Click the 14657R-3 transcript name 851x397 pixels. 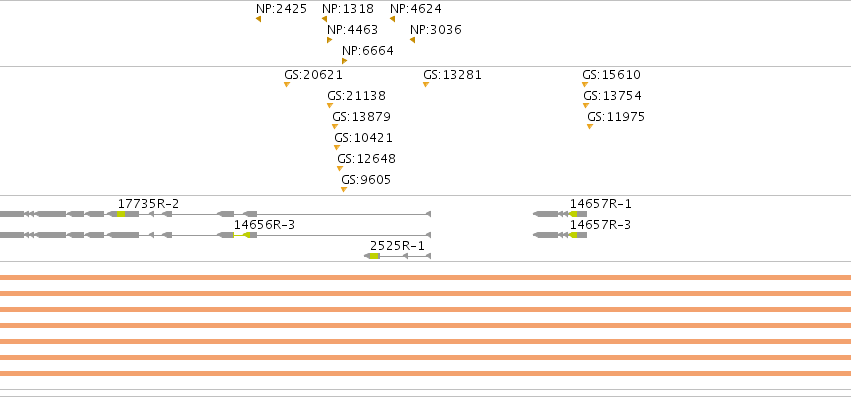click(600, 225)
